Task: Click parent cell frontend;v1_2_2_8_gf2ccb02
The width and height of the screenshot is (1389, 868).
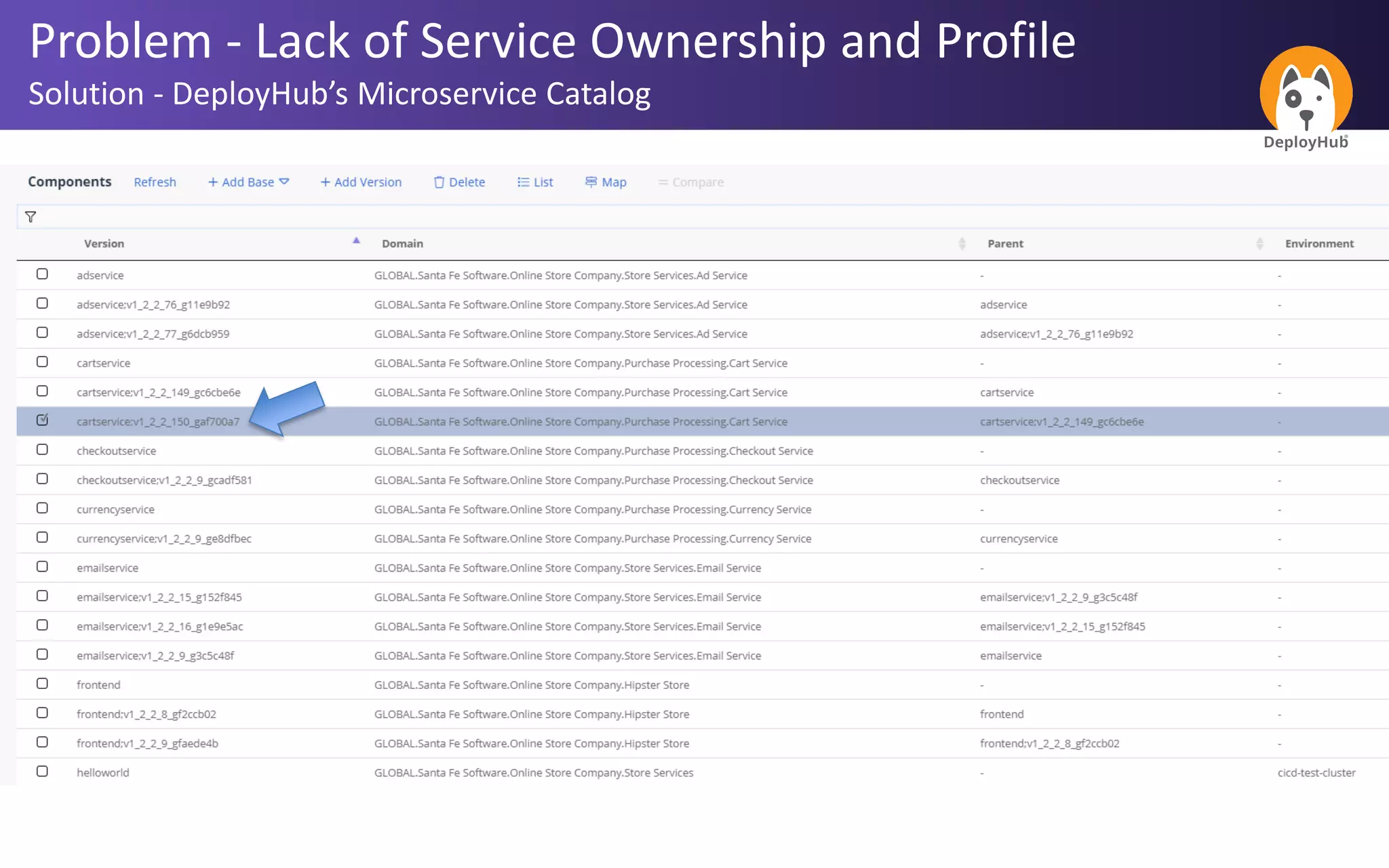Action: pyautogui.click(x=1050, y=744)
